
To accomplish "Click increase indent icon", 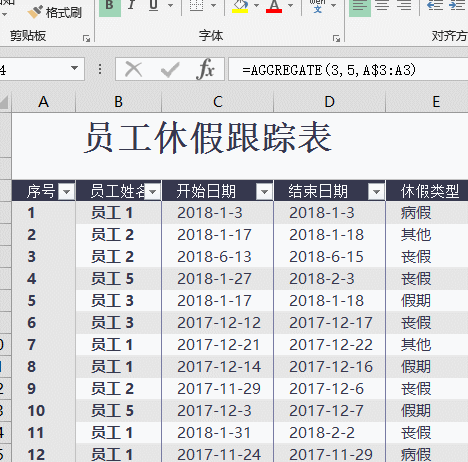I will point(457,6).
